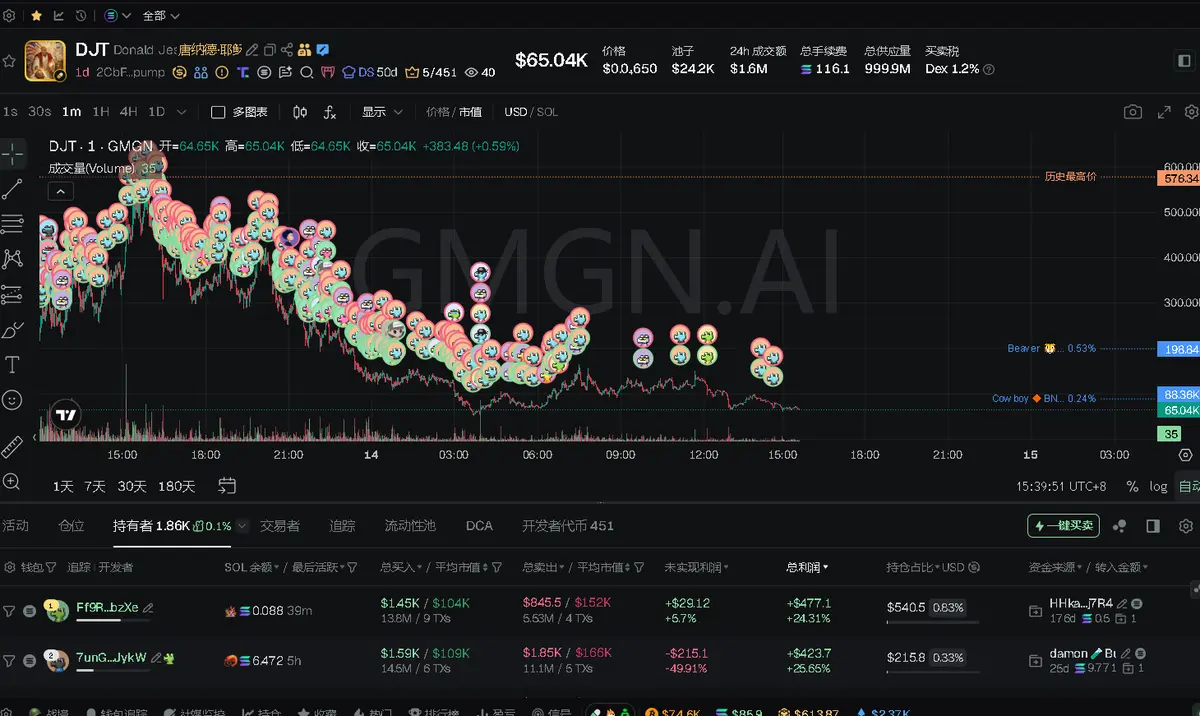Select the 1s timeframe

coord(10,112)
